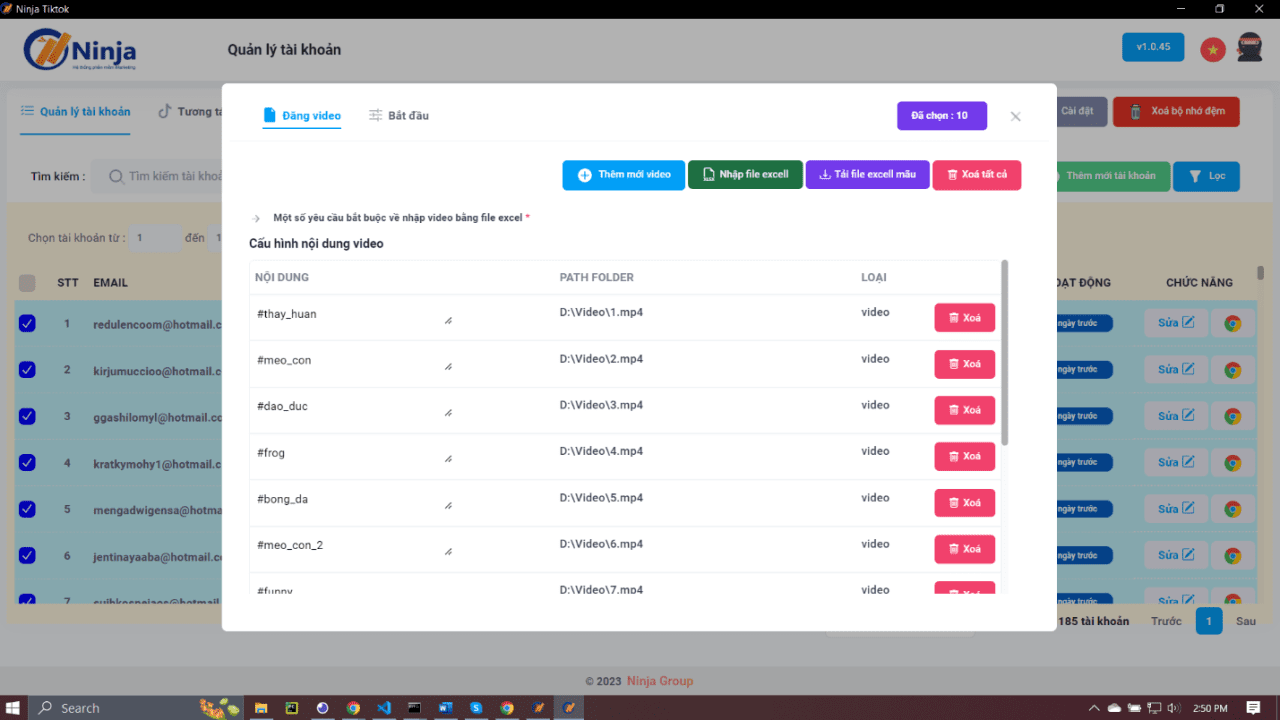Click Sửa for account row 5
The image size is (1280, 720).
(1176, 509)
